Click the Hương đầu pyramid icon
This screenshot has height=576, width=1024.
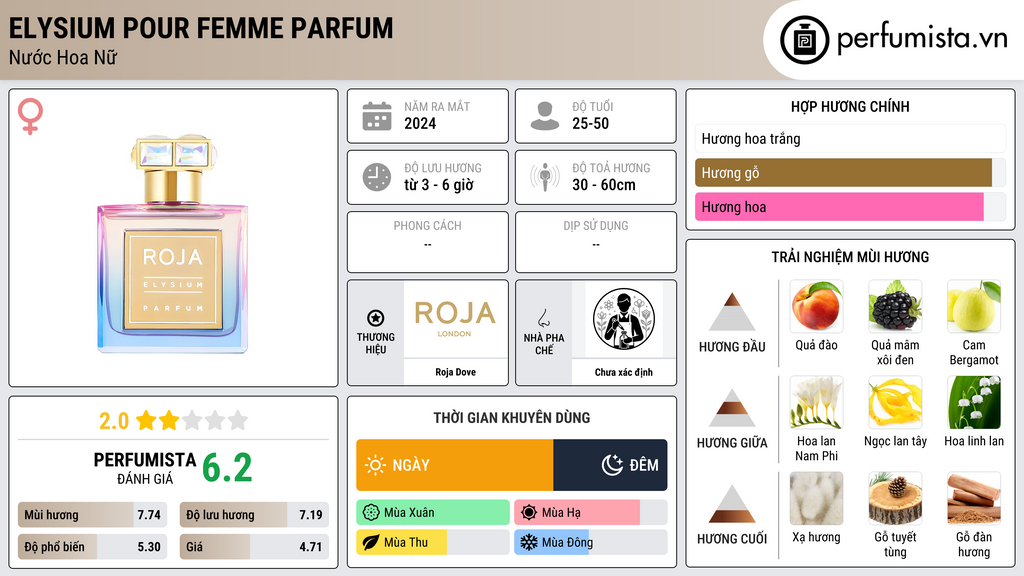pyautogui.click(x=732, y=312)
